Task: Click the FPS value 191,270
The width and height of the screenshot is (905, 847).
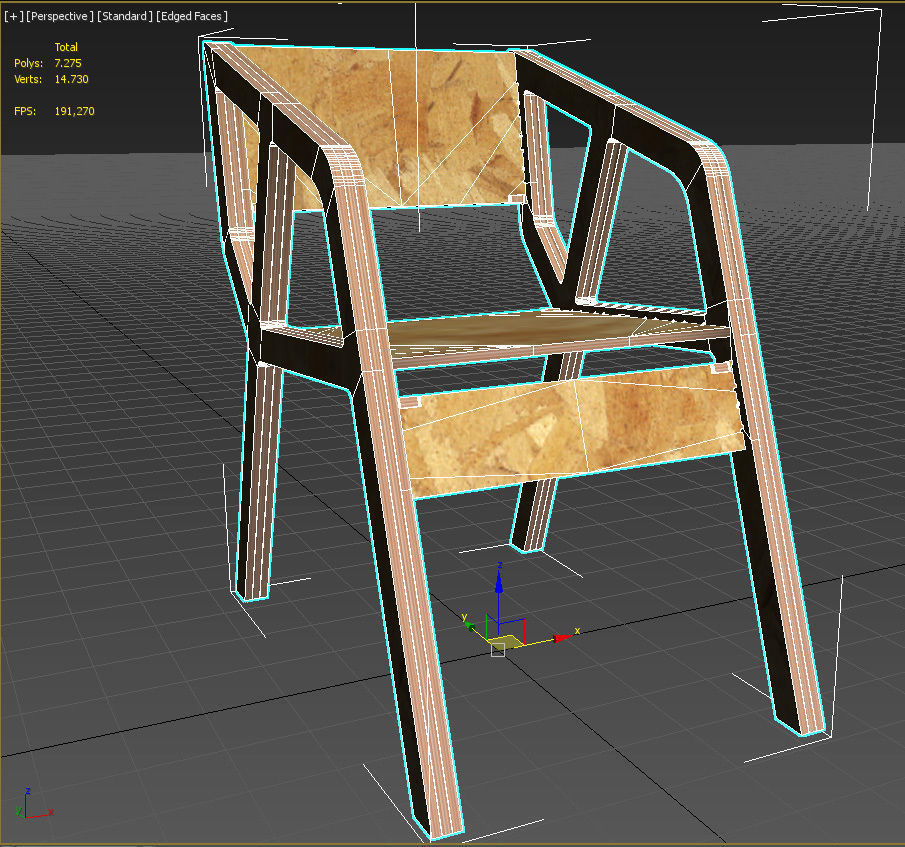Action: click(74, 111)
